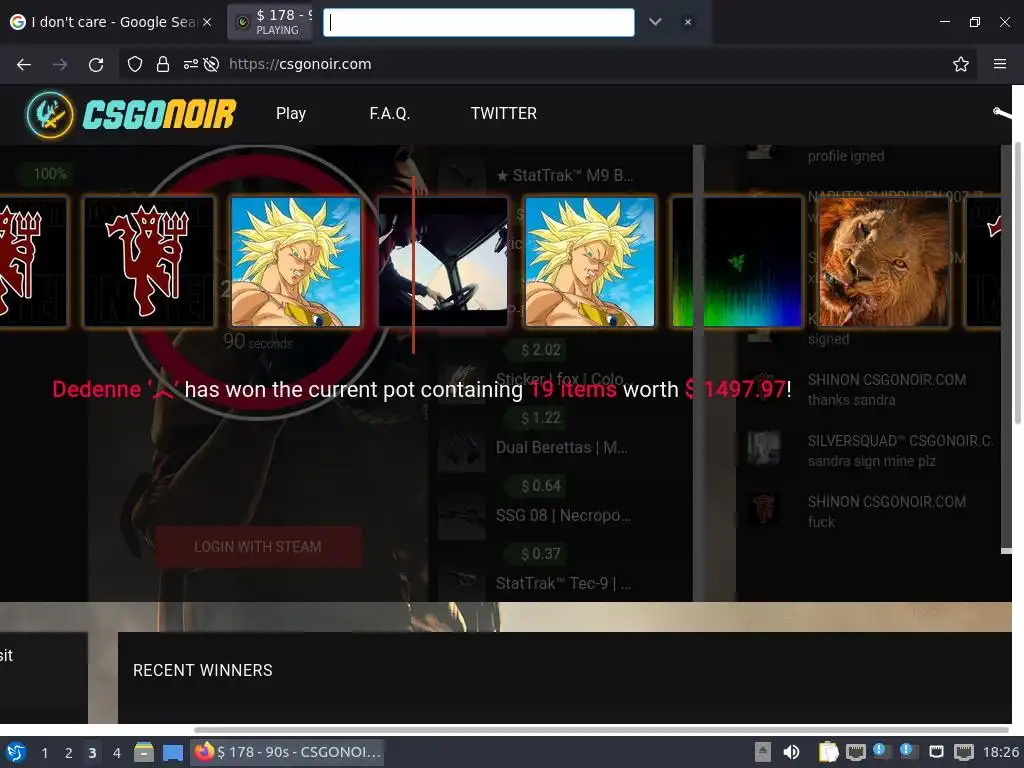Open the file manager taskbar icon
Image resolution: width=1024 pixels, height=768 pixels.
[144, 752]
